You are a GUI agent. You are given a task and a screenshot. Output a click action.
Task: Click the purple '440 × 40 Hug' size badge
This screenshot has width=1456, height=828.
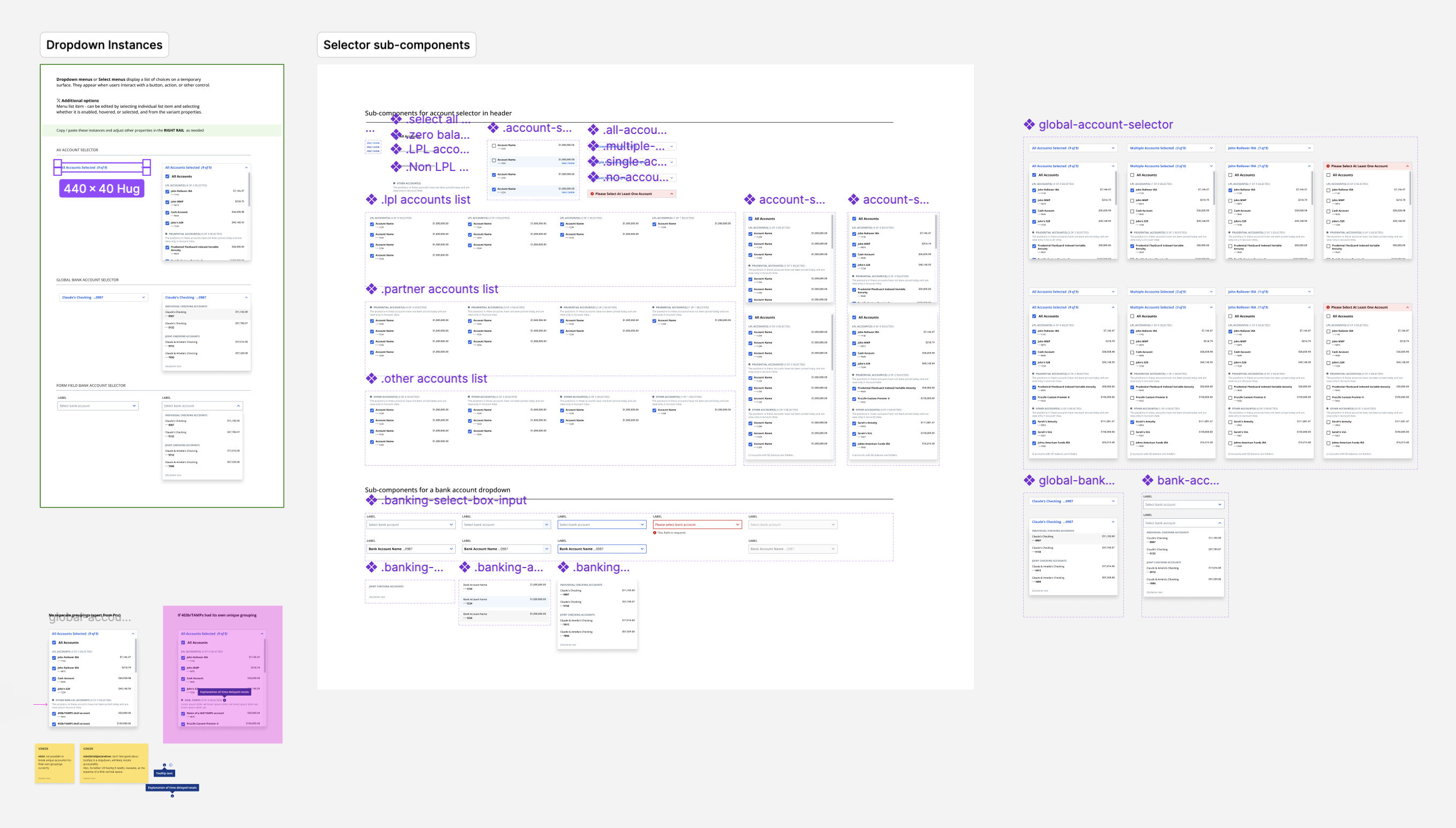(x=102, y=189)
